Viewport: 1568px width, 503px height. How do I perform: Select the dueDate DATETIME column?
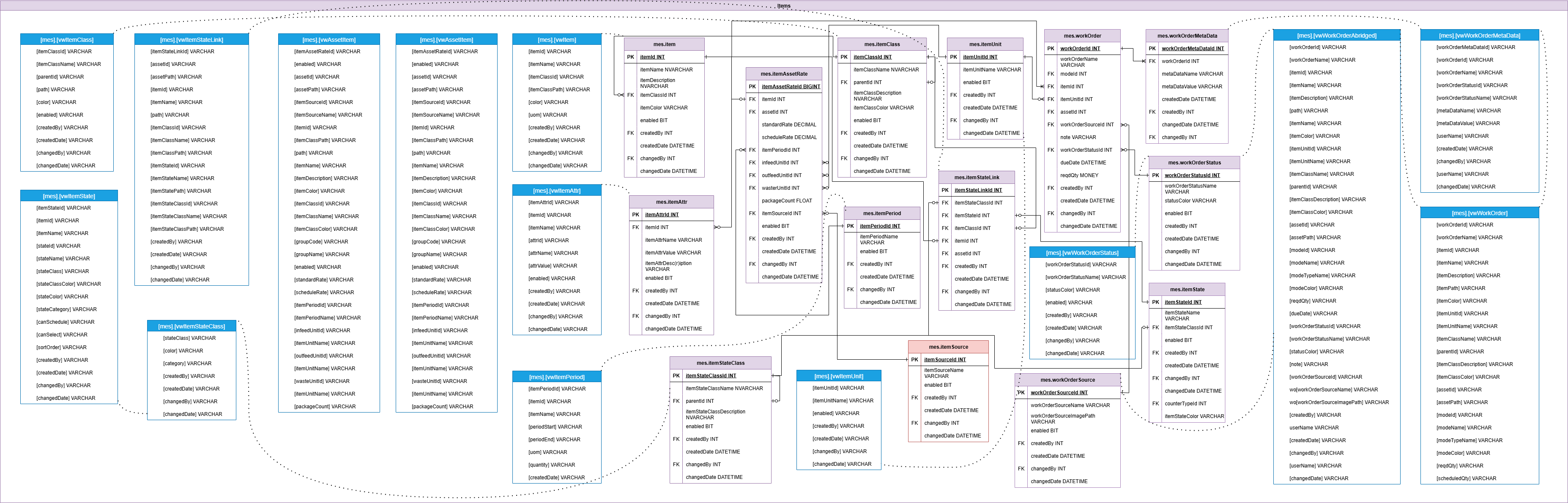tap(1082, 163)
